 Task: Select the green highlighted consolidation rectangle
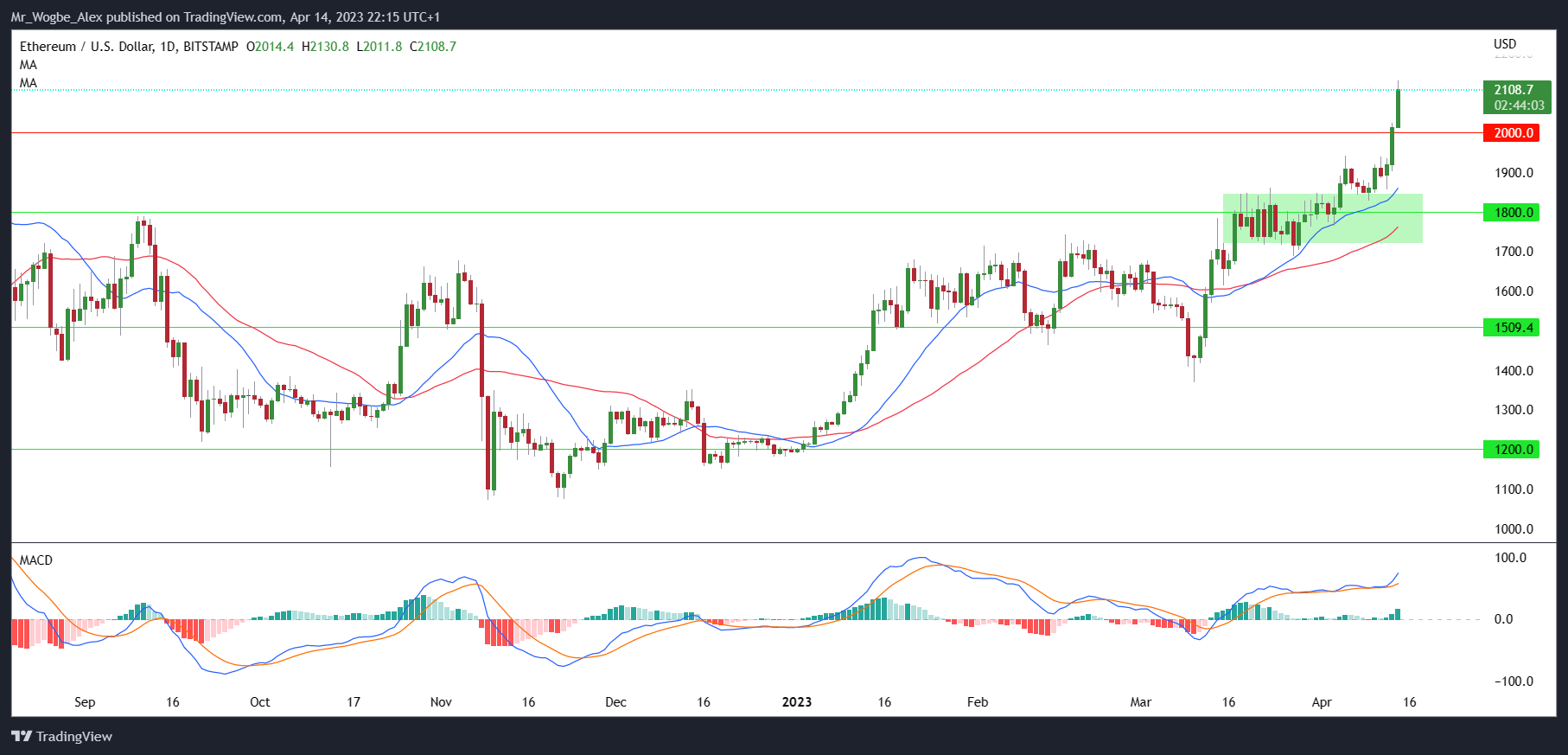pos(1323,218)
